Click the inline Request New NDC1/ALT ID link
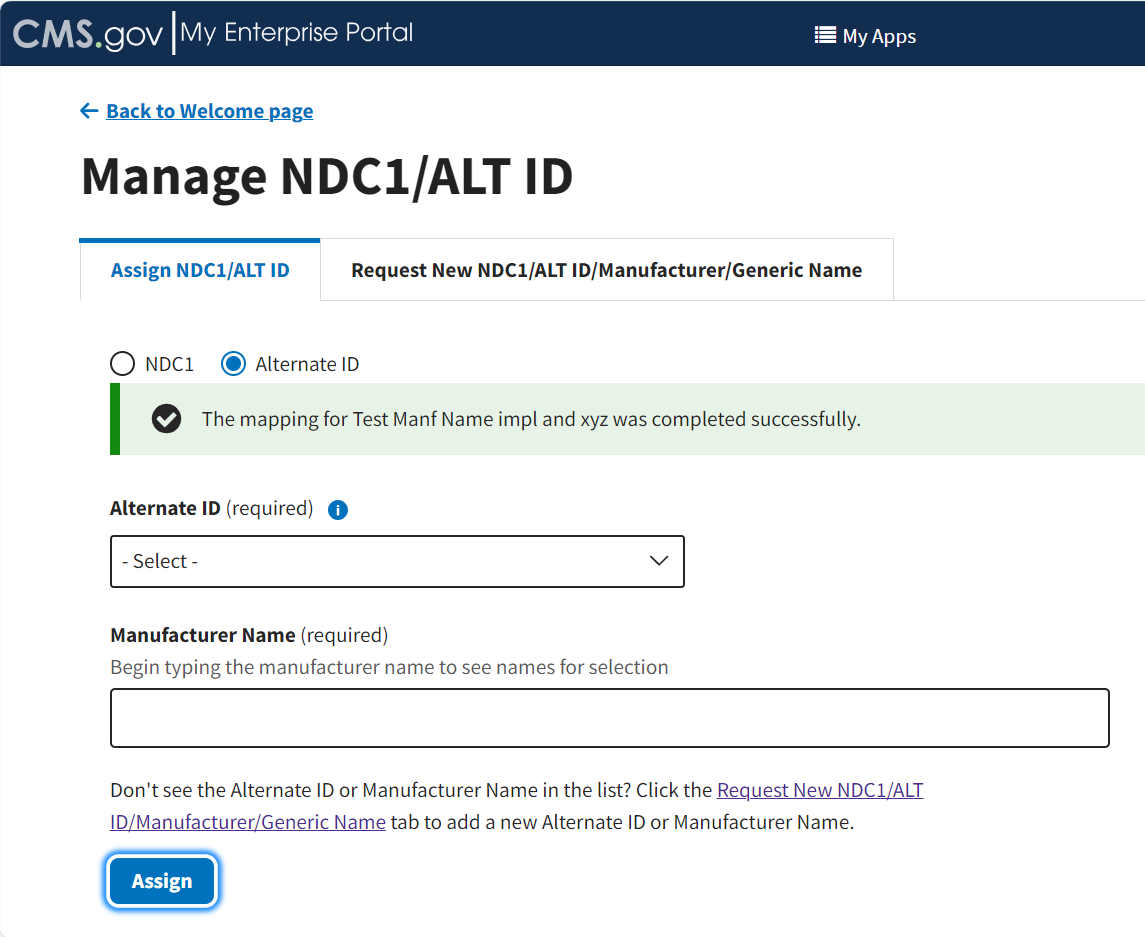1145x937 pixels. [x=819, y=791]
